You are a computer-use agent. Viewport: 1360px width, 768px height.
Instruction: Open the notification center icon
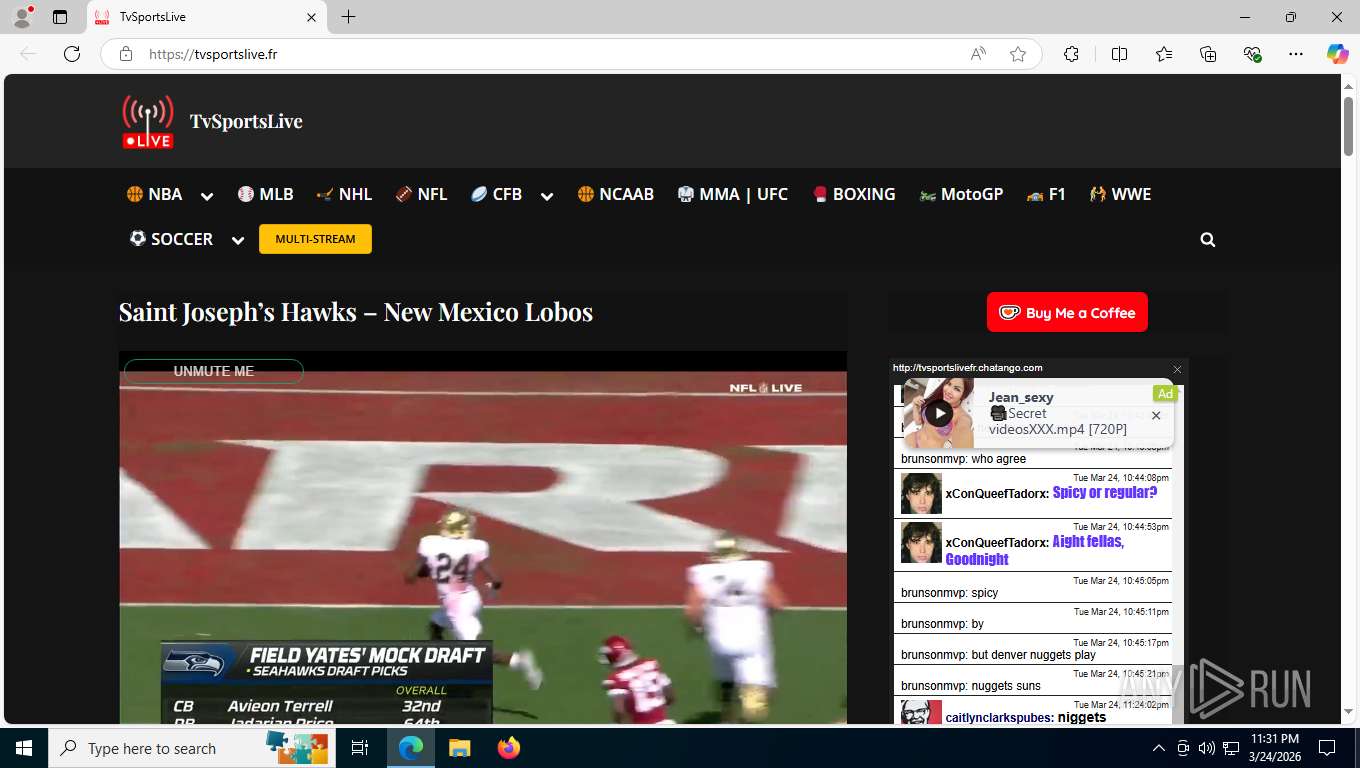point(1327,748)
